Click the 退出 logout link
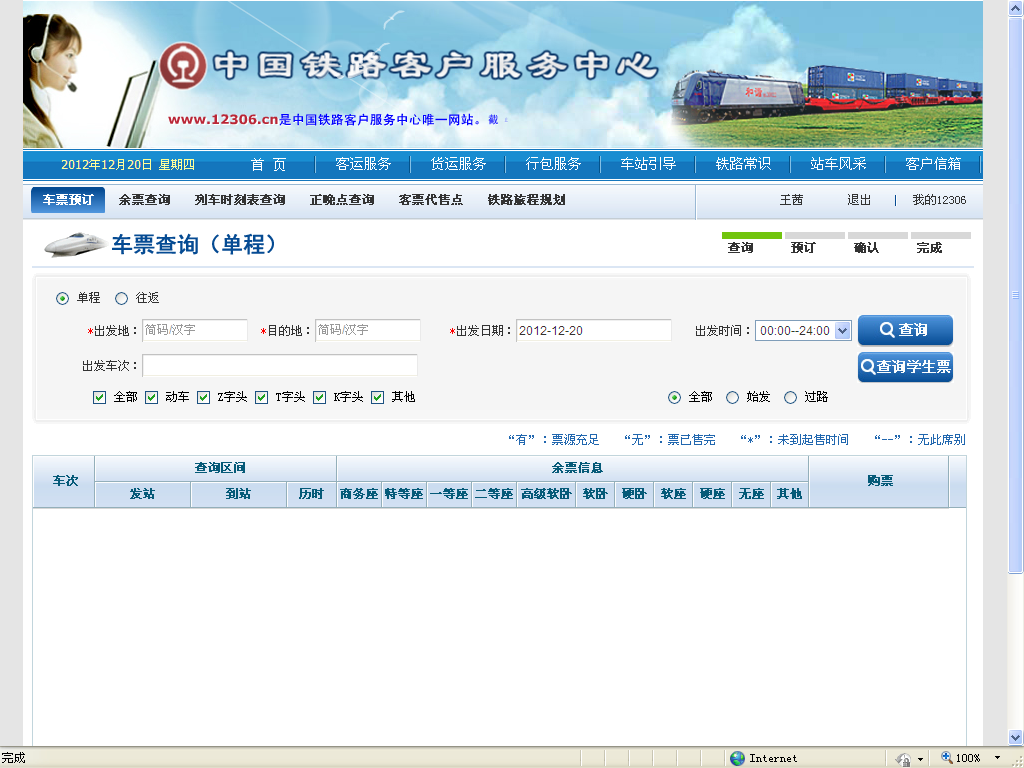This screenshot has width=1024, height=768. (x=859, y=200)
